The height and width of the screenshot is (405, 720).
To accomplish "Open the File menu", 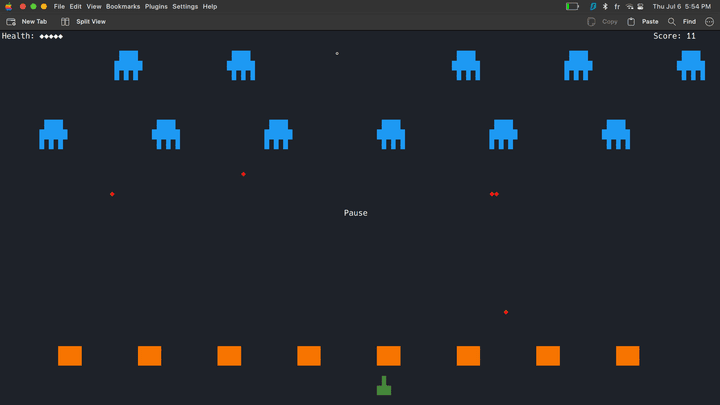I will click(59, 6).
